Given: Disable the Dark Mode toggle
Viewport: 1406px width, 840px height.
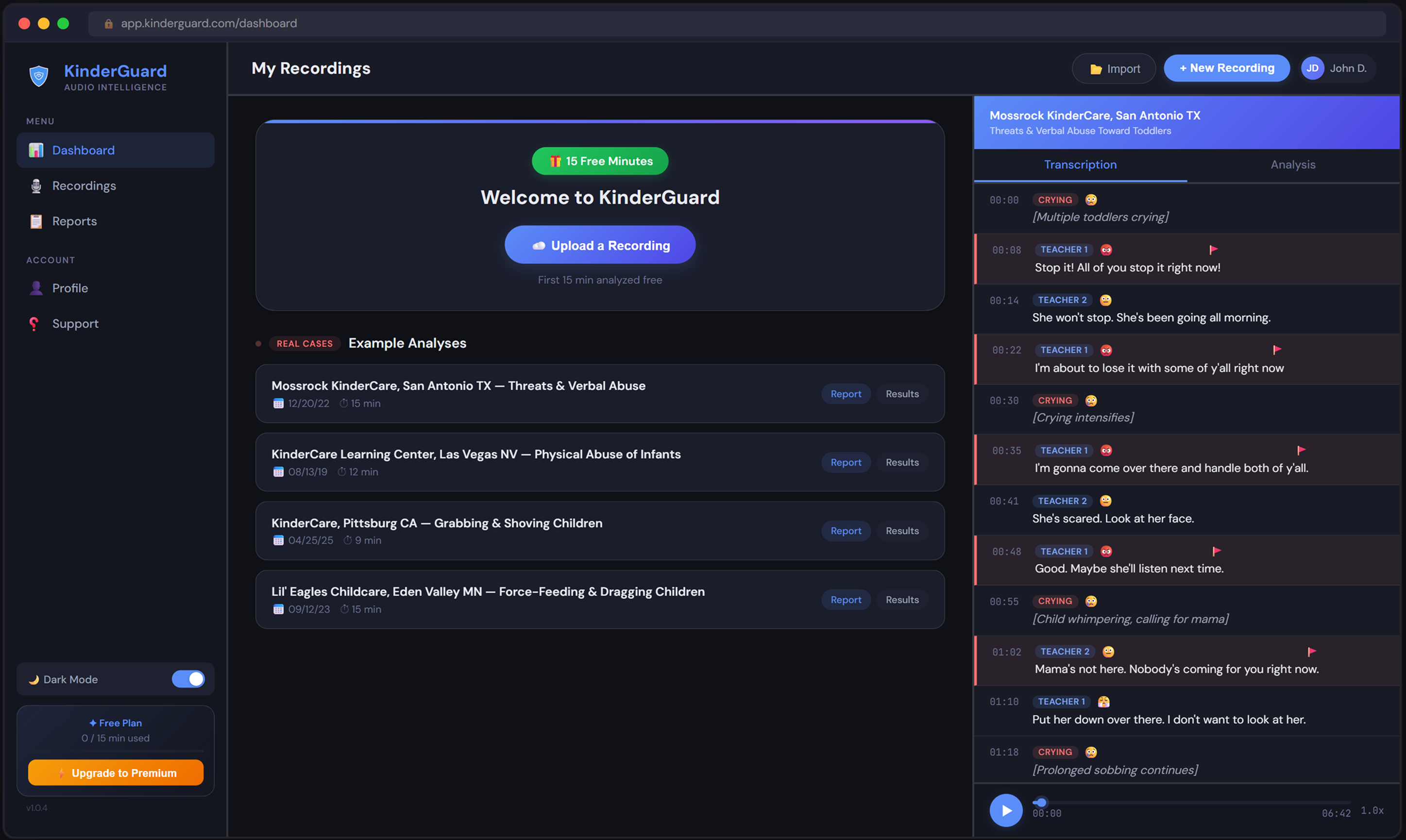Looking at the screenshot, I should click(188, 679).
